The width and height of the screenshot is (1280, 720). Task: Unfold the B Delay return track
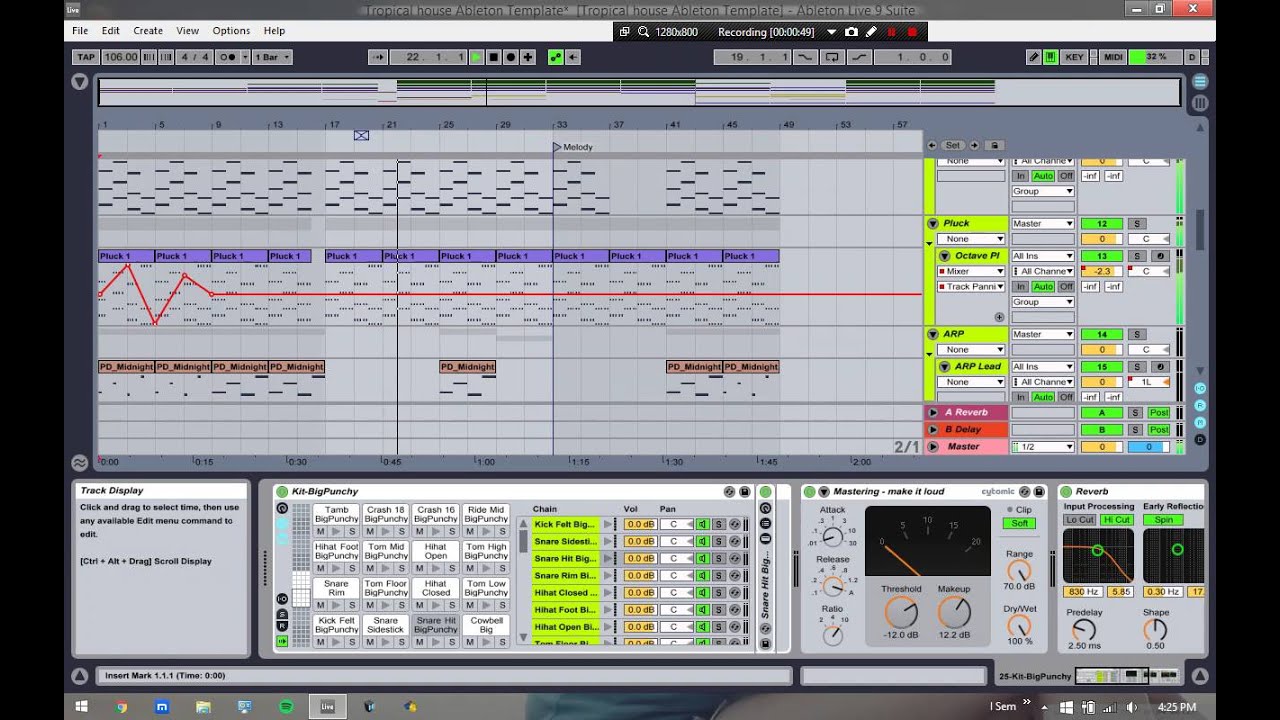pos(933,430)
